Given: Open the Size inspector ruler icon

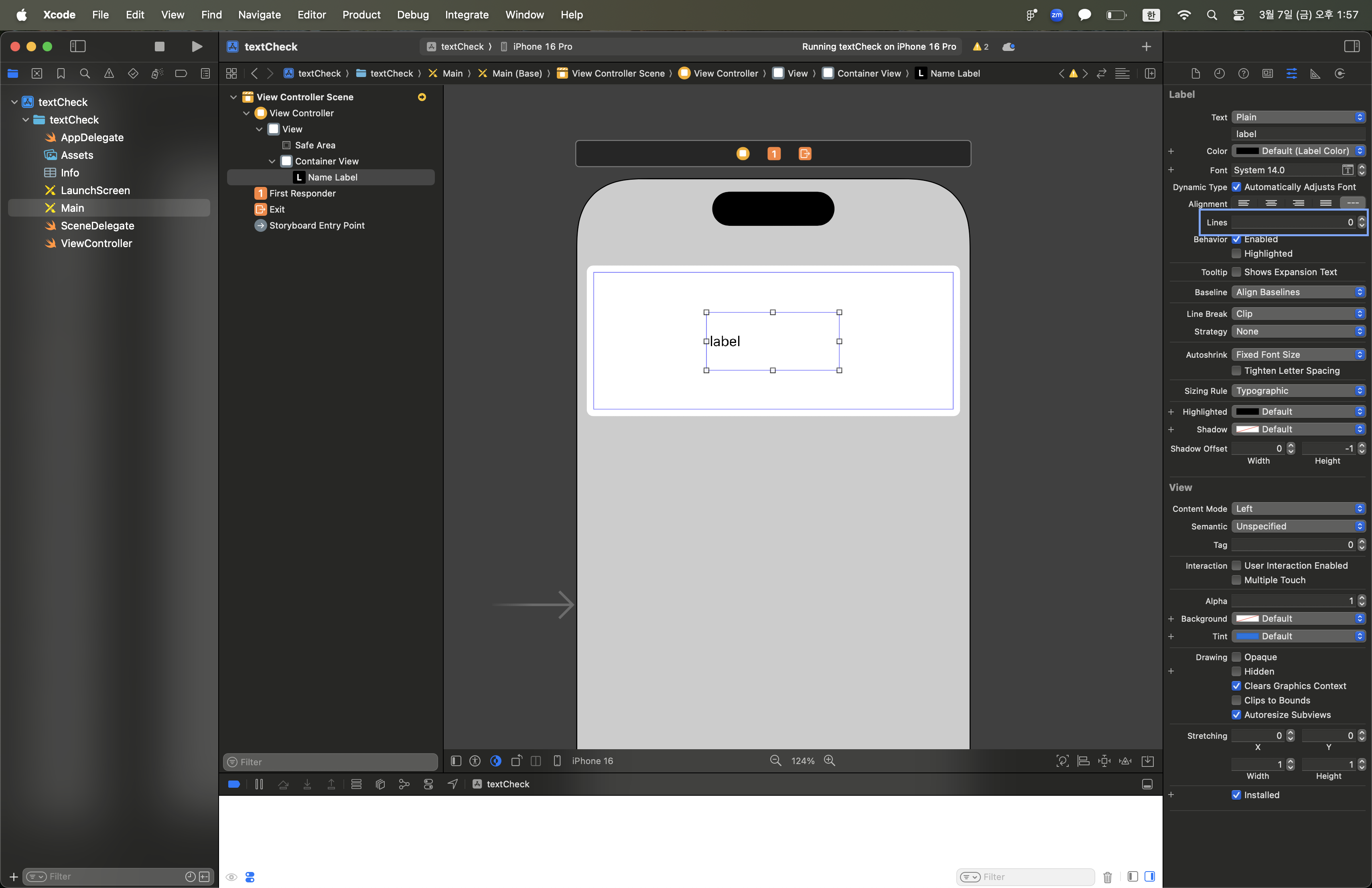Looking at the screenshot, I should (x=1315, y=73).
